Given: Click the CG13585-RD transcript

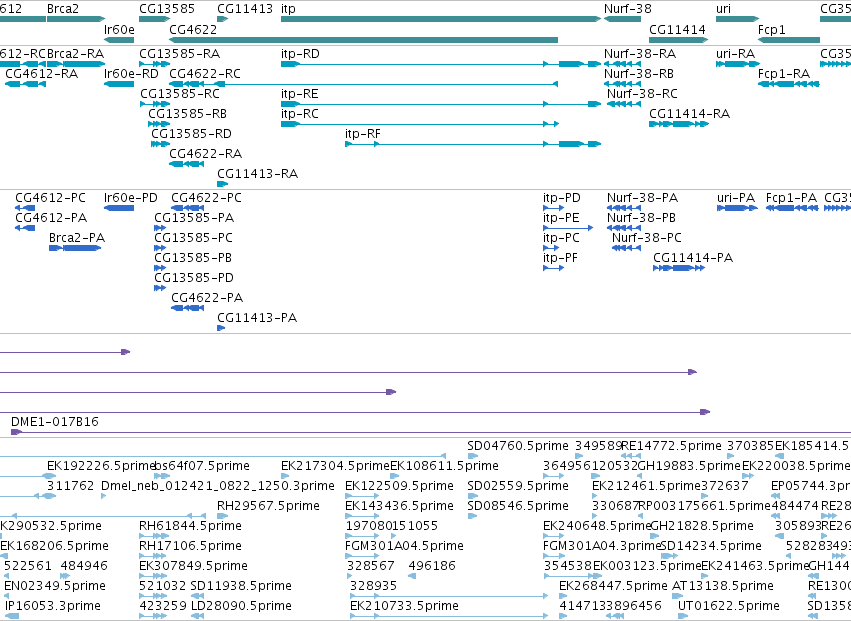Looking at the screenshot, I should pos(161,144).
